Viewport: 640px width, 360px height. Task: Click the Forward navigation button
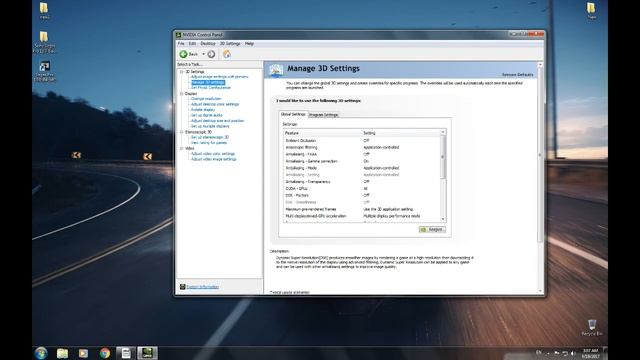click(x=211, y=54)
